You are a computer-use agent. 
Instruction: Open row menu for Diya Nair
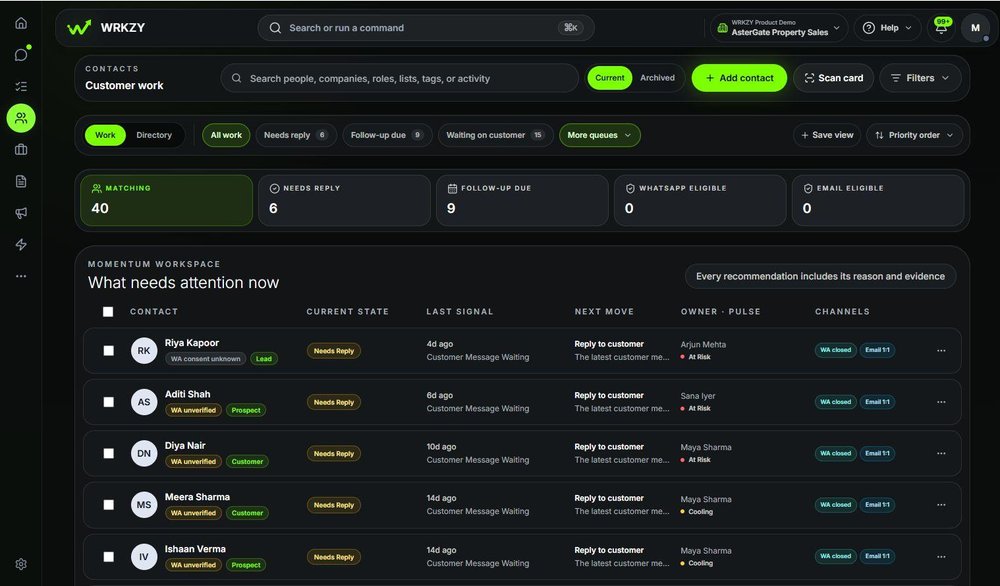tap(941, 453)
